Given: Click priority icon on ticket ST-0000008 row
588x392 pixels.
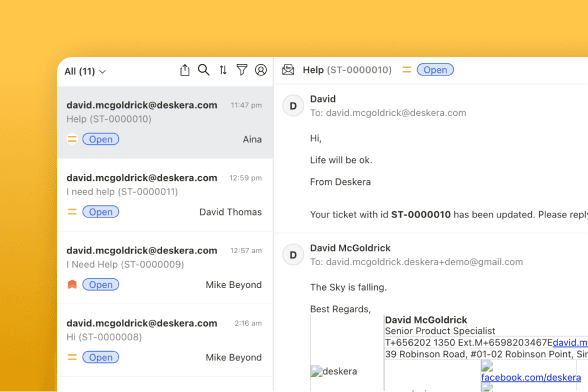Looking at the screenshot, I should coord(72,357).
